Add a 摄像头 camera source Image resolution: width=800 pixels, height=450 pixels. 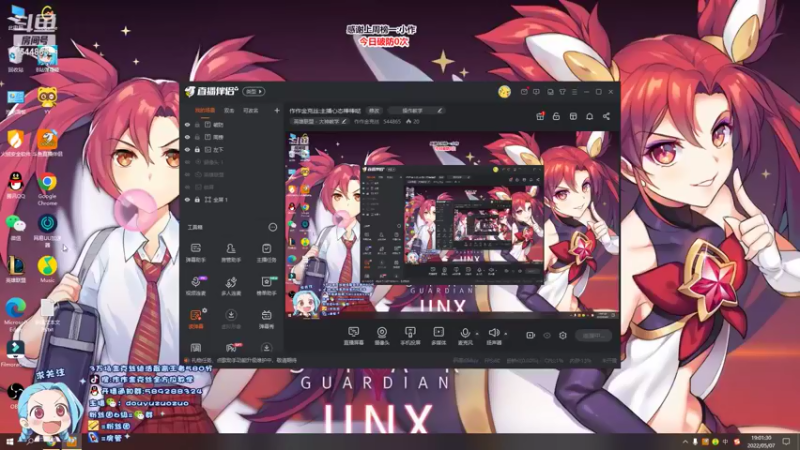coord(382,336)
